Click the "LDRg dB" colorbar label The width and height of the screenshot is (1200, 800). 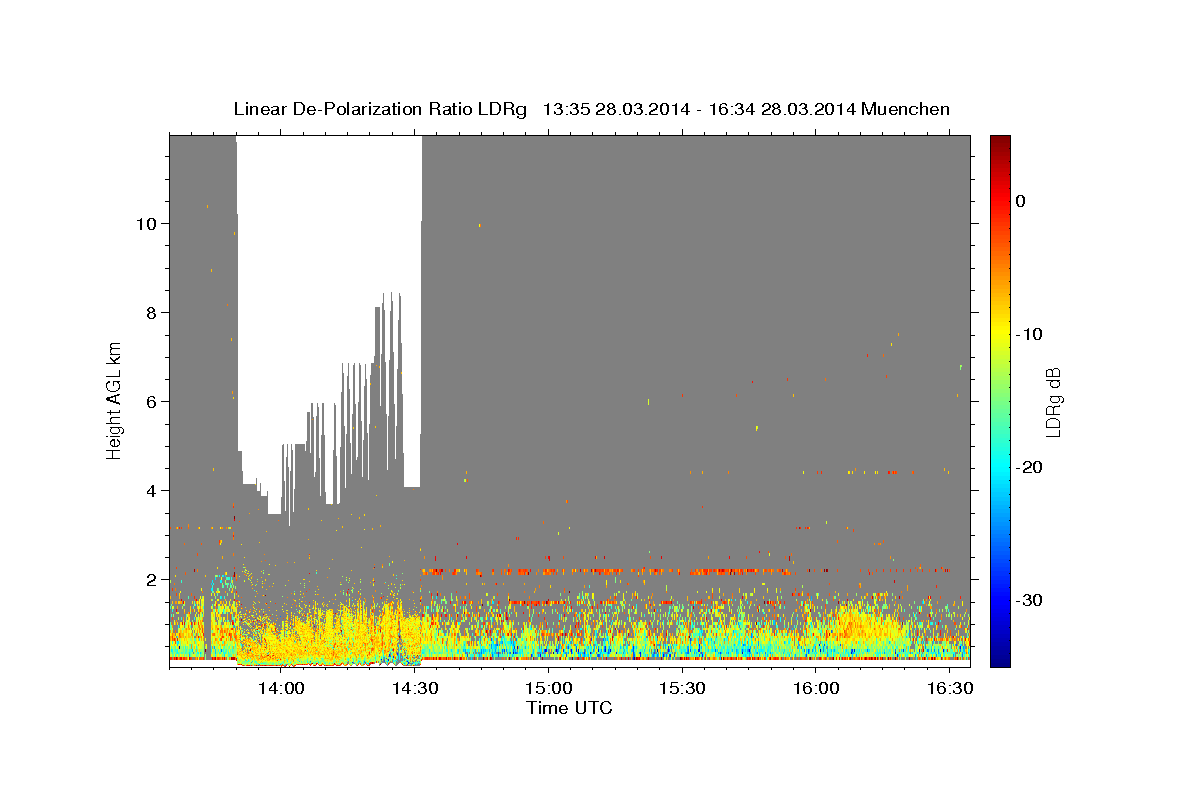[x=1052, y=402]
